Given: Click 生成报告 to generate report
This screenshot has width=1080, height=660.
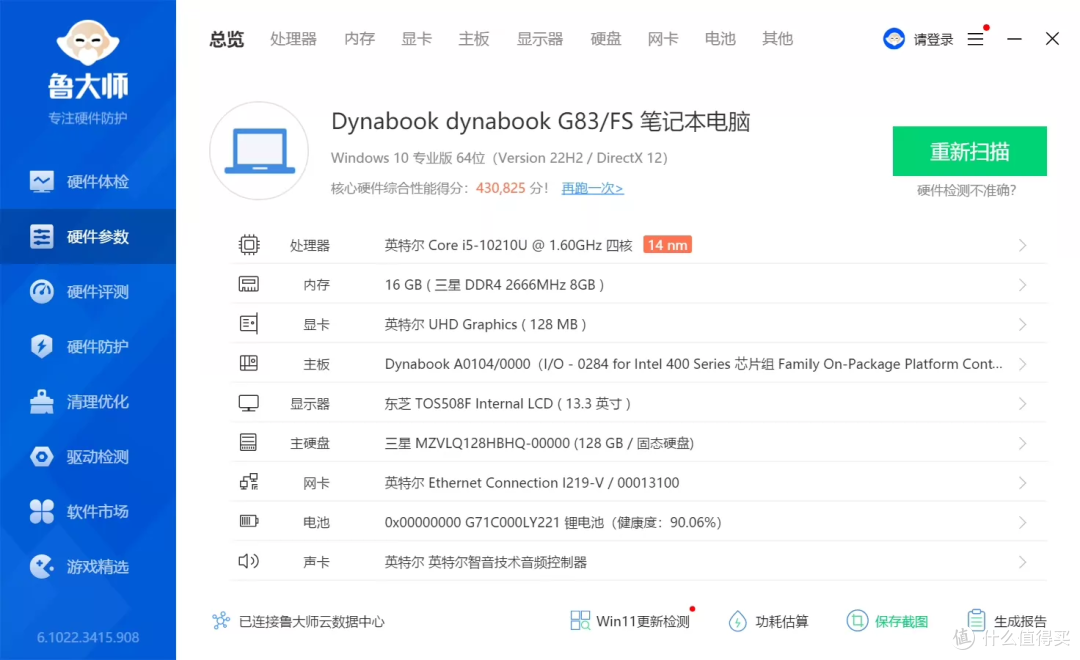Looking at the screenshot, I should click(1006, 621).
